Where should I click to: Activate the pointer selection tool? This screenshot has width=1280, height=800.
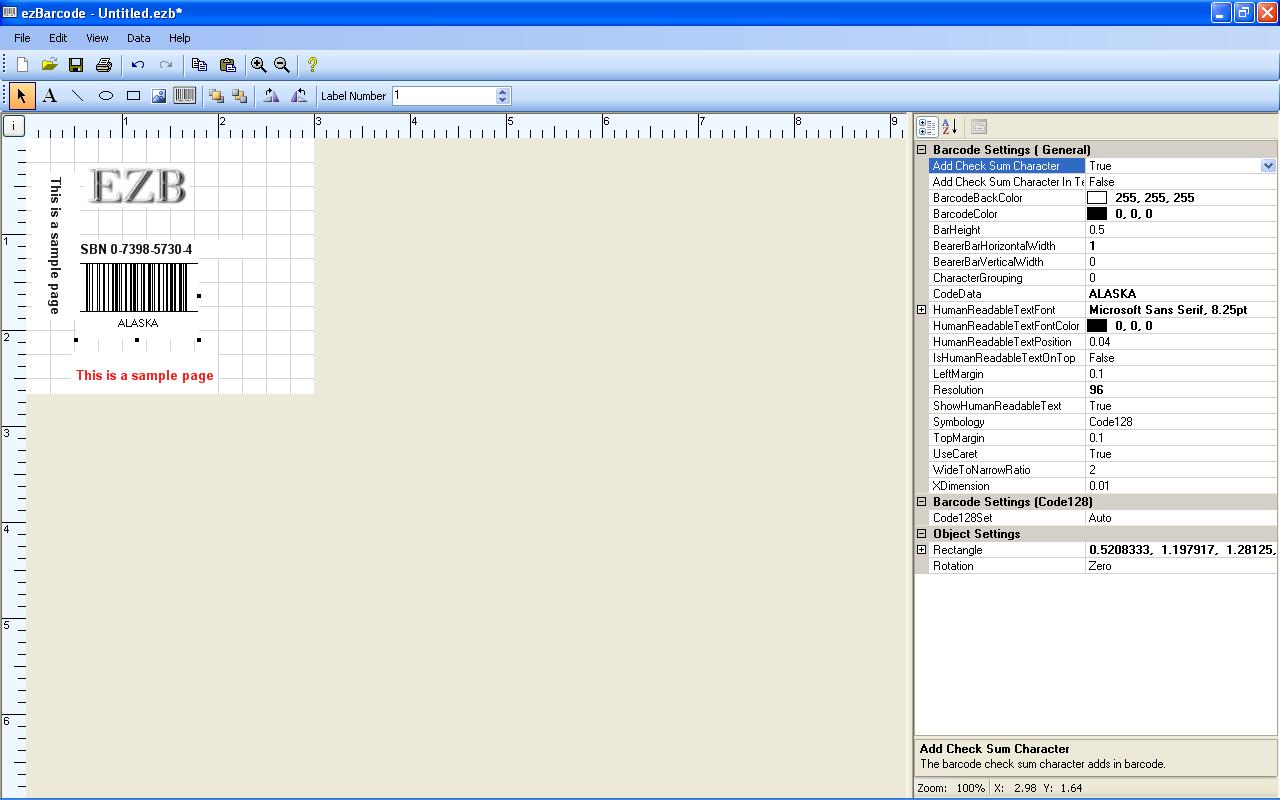21,96
